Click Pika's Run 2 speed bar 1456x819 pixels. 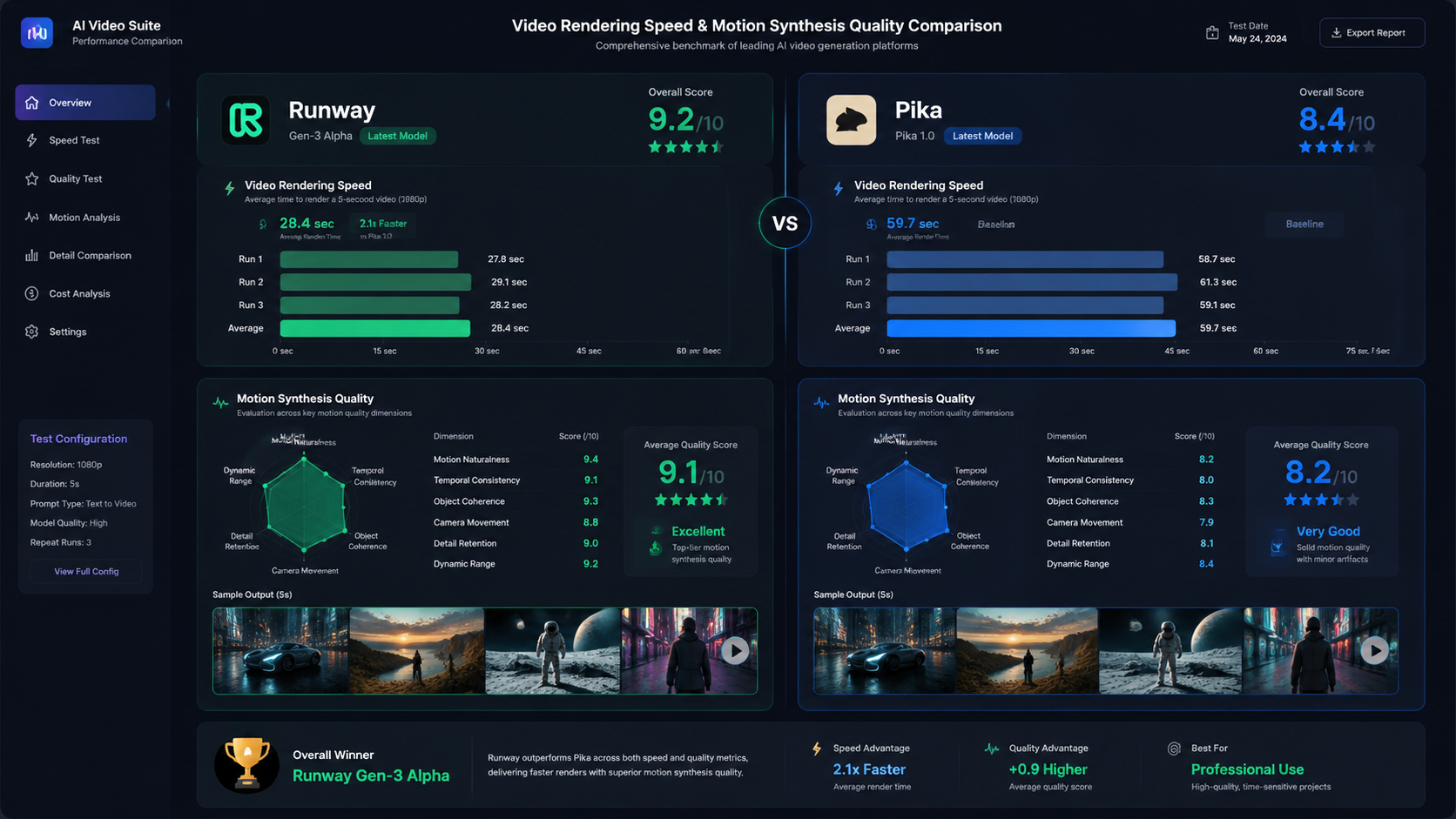[x=1032, y=282]
